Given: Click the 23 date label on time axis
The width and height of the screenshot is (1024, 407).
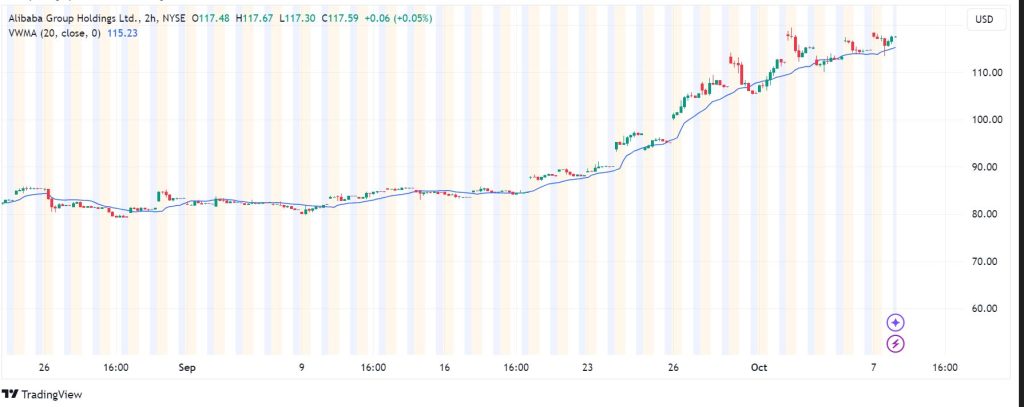Looking at the screenshot, I should coord(587,368).
